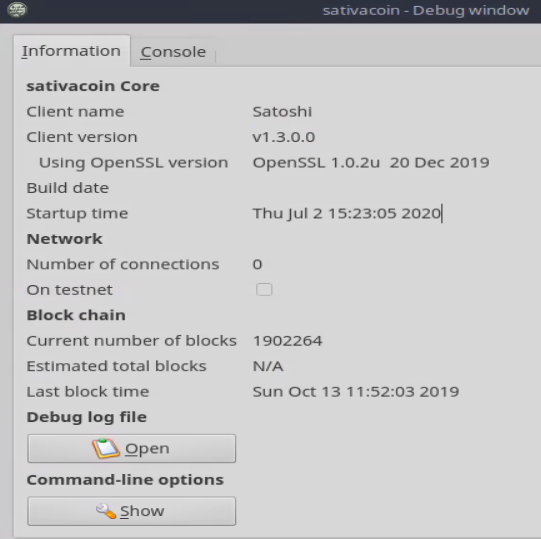
Task: Click the Debug window title bar text
Action: pyautogui.click(x=426, y=10)
